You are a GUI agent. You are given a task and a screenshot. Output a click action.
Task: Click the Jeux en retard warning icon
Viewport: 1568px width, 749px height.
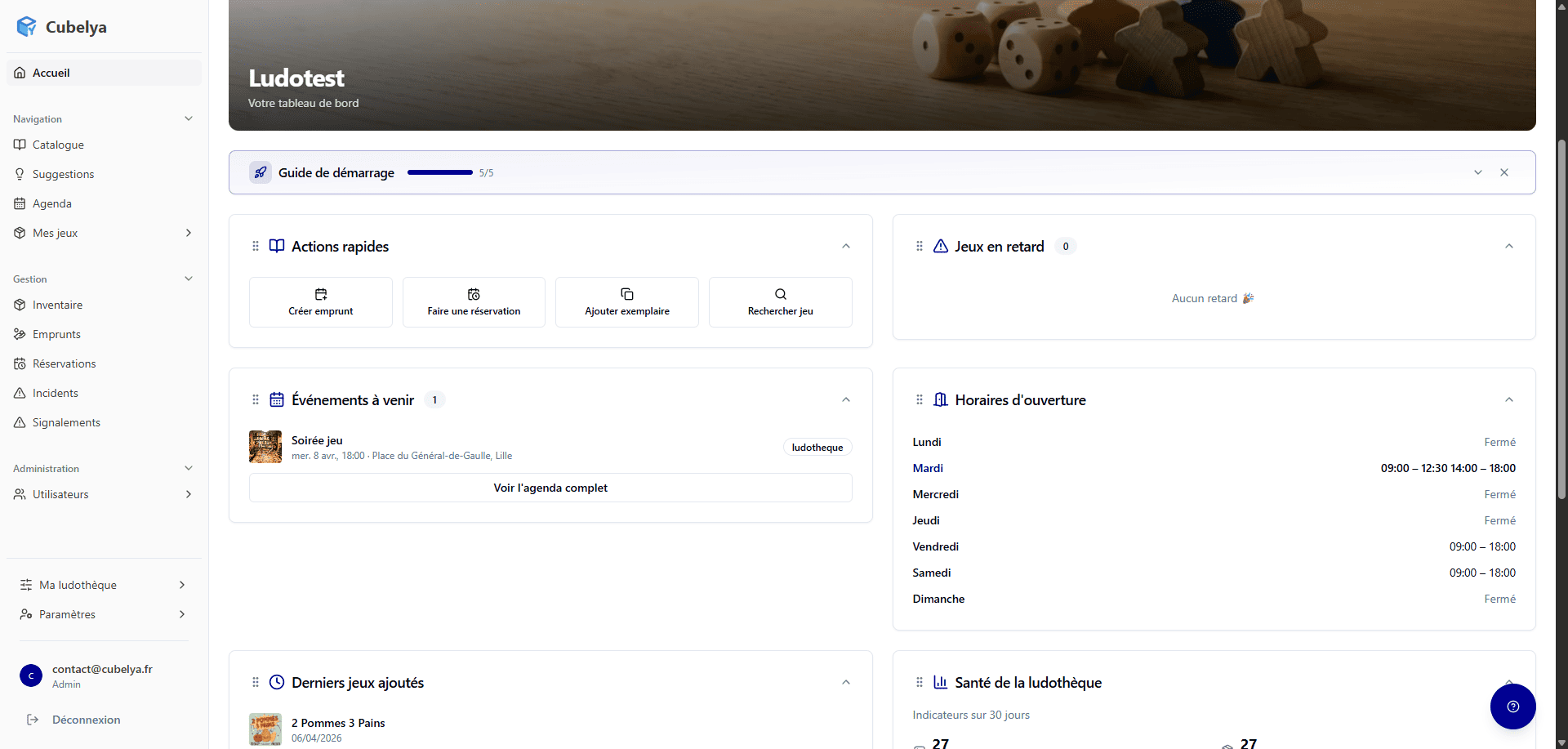click(941, 246)
